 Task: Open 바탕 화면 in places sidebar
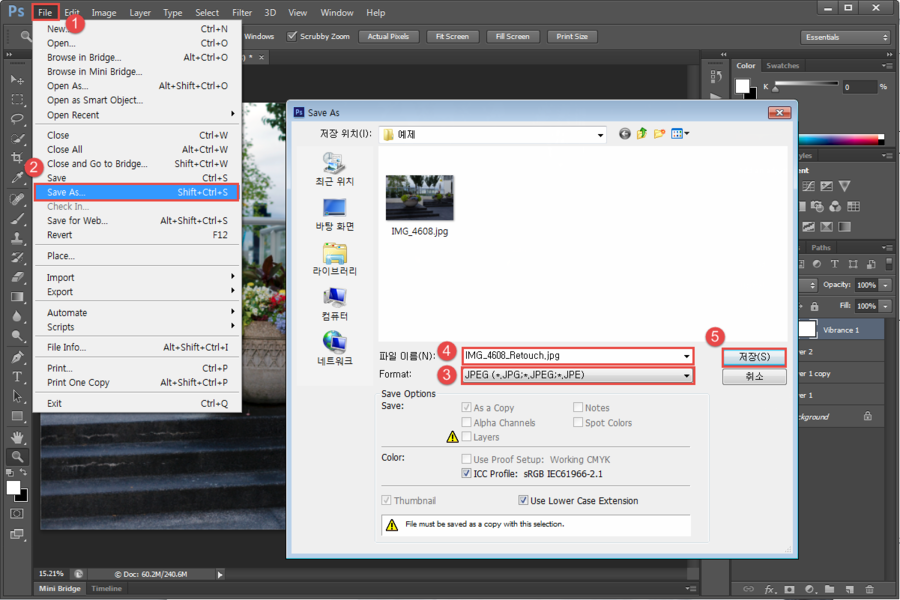[335, 215]
